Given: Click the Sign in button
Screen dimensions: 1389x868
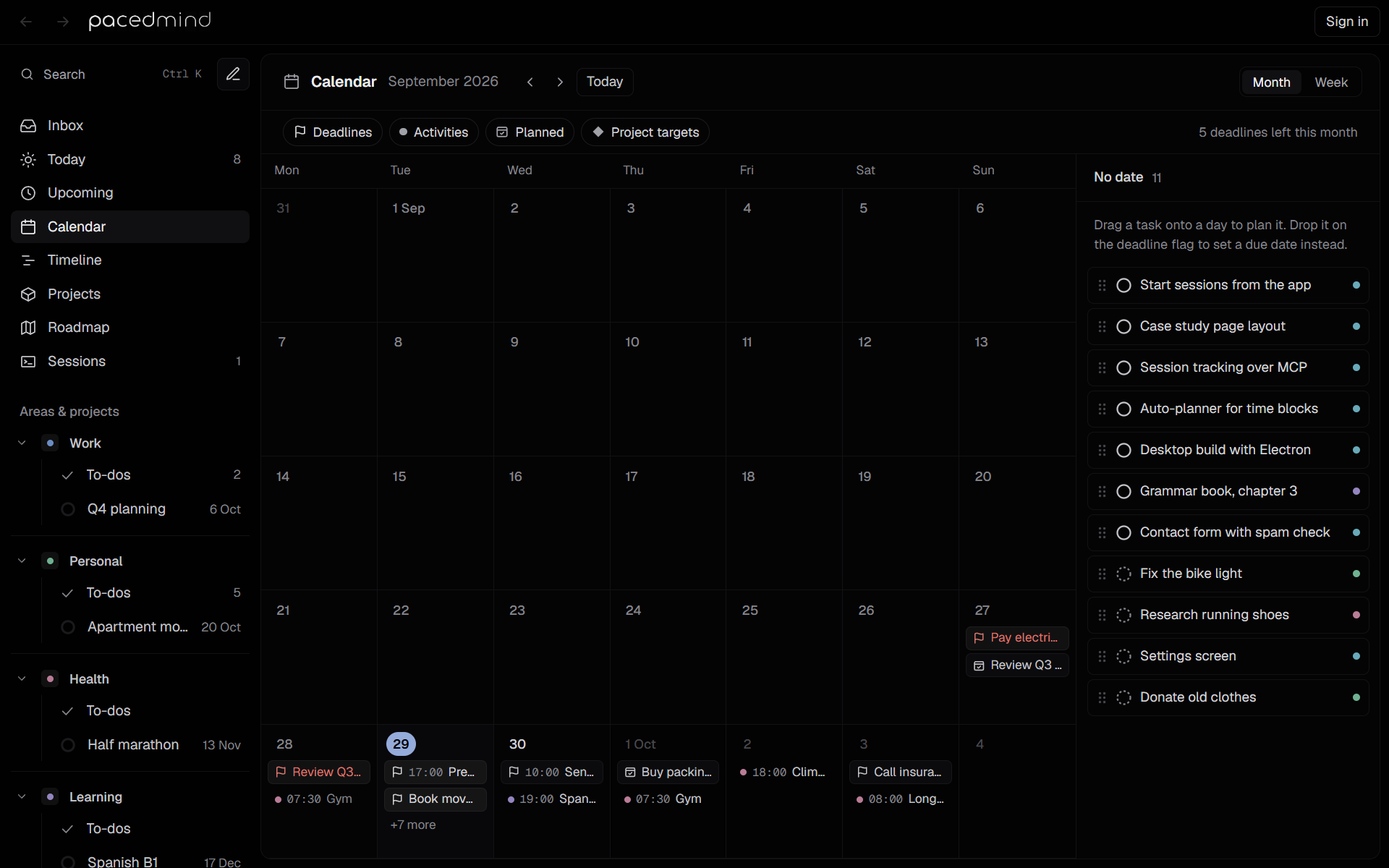Looking at the screenshot, I should [x=1346, y=22].
